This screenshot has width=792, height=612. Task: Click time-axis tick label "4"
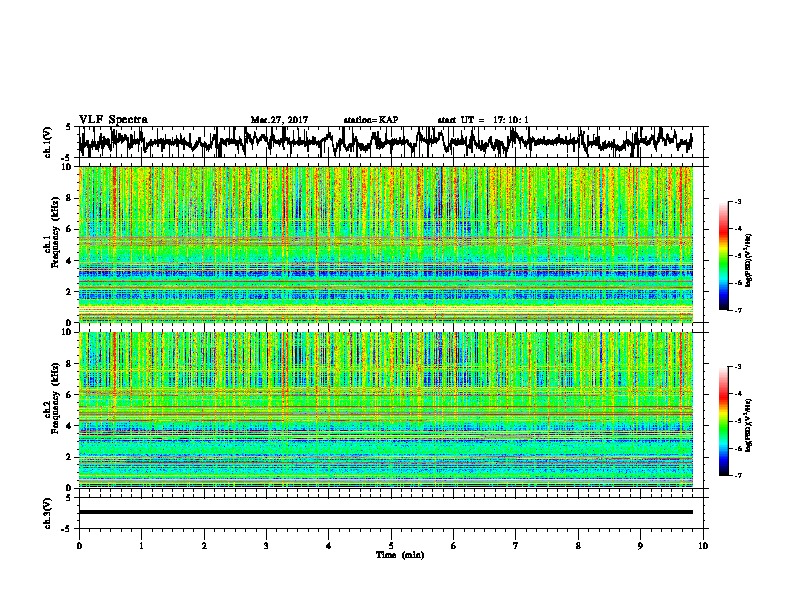(329, 545)
